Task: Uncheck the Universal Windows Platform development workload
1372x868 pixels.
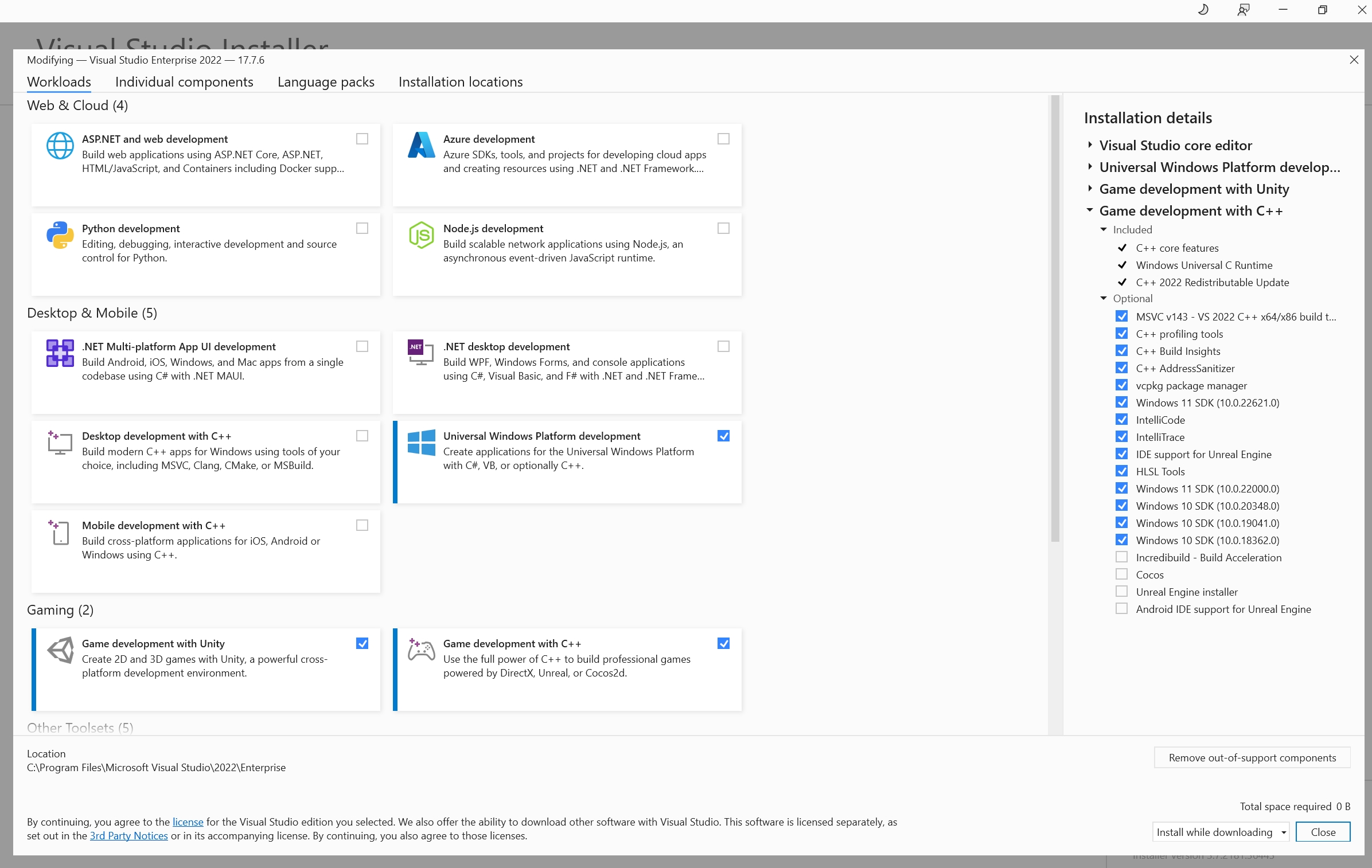Action: (x=723, y=436)
